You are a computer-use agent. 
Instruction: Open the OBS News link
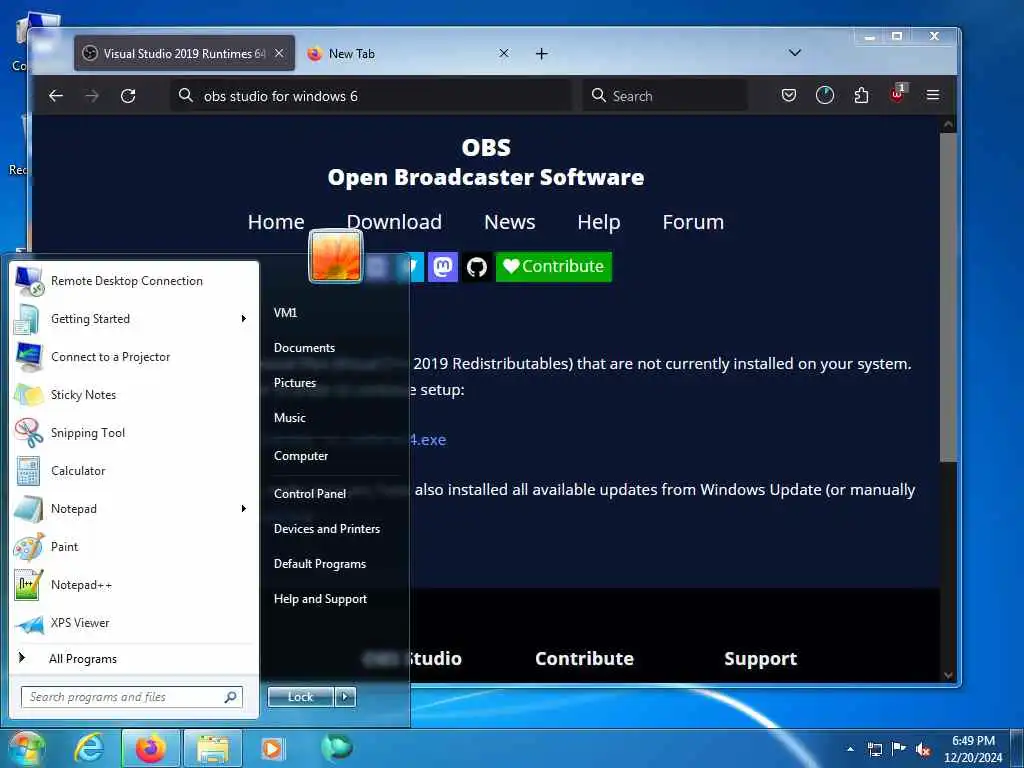pyautogui.click(x=509, y=222)
